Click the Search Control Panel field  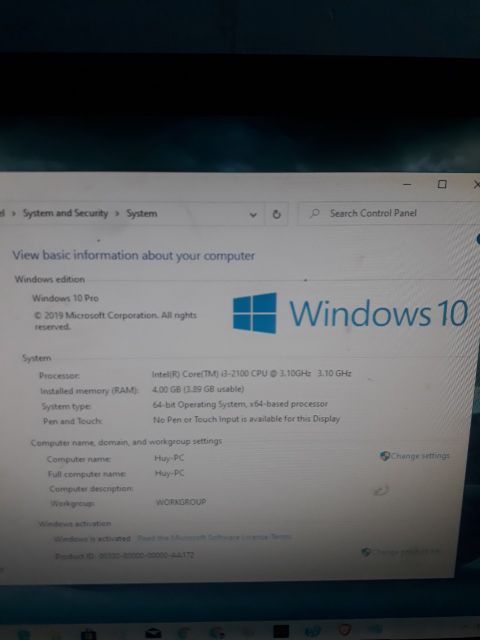(389, 213)
